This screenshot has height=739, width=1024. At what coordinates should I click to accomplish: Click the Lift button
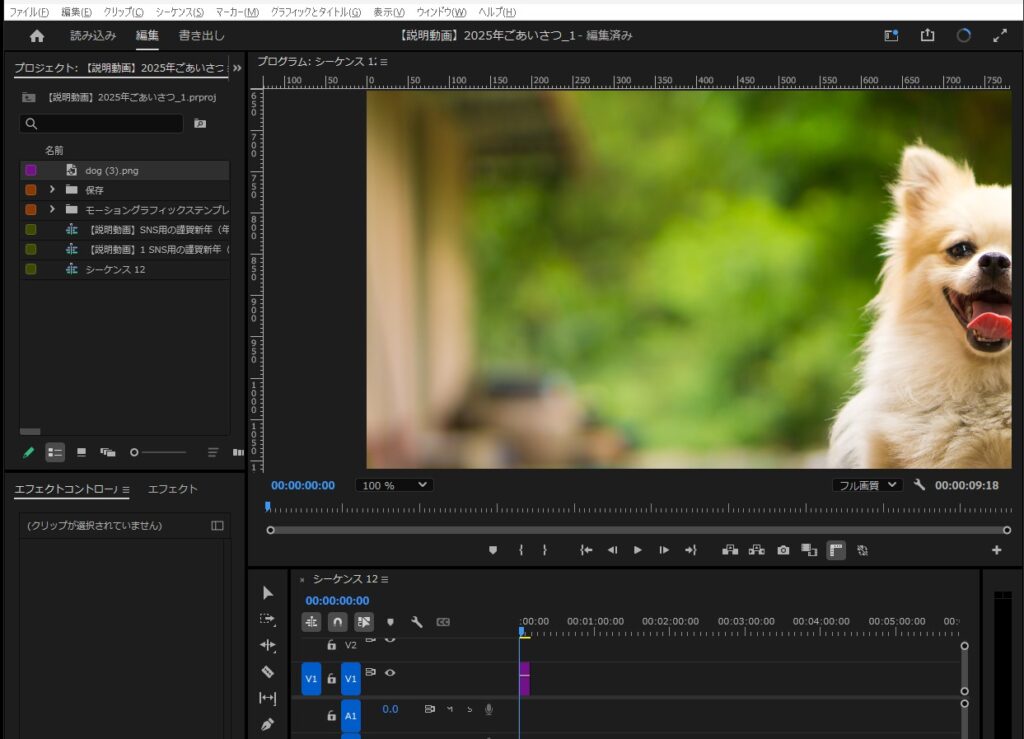pyautogui.click(x=730, y=550)
